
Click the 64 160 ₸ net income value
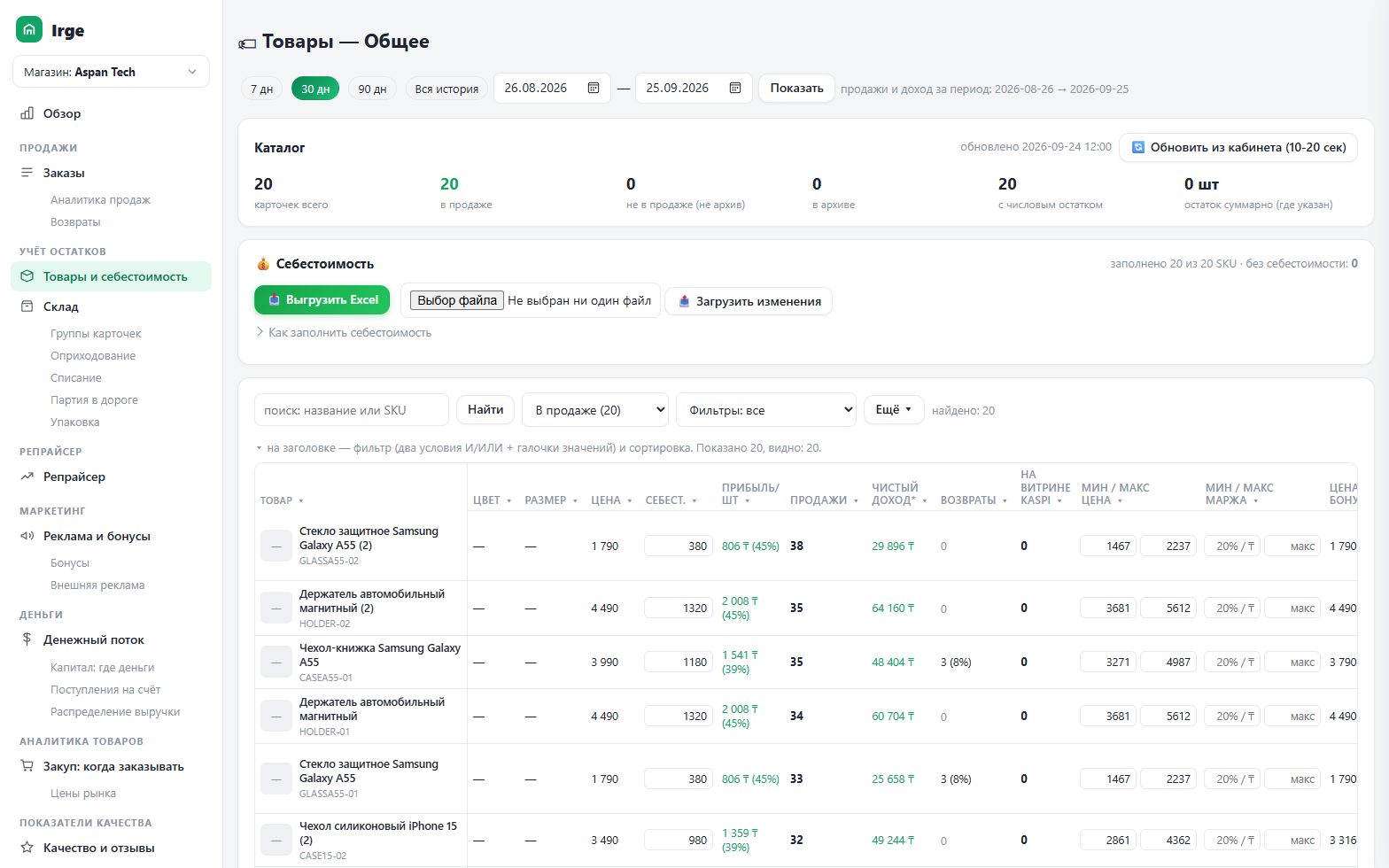(x=893, y=608)
